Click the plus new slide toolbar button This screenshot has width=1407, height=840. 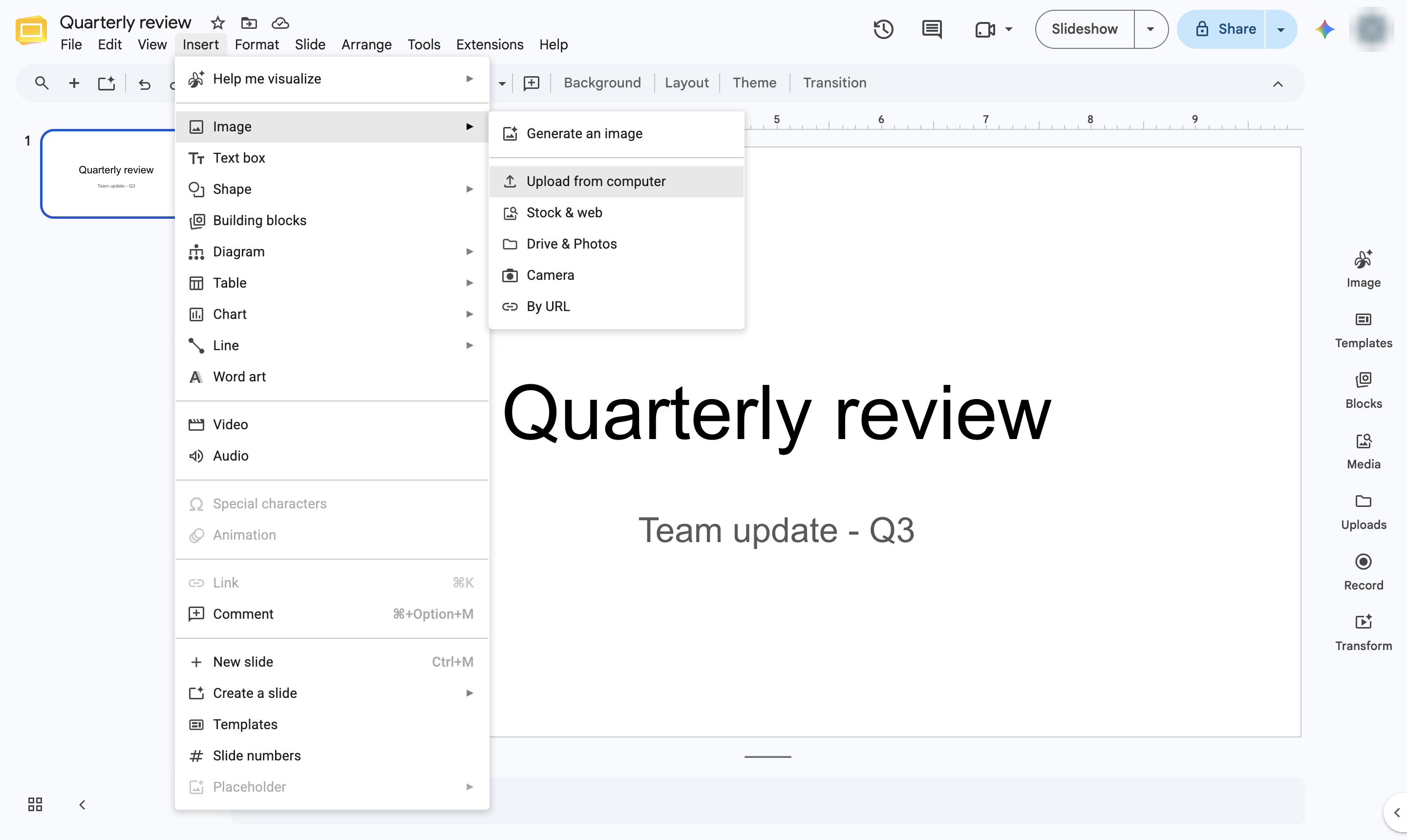click(74, 83)
